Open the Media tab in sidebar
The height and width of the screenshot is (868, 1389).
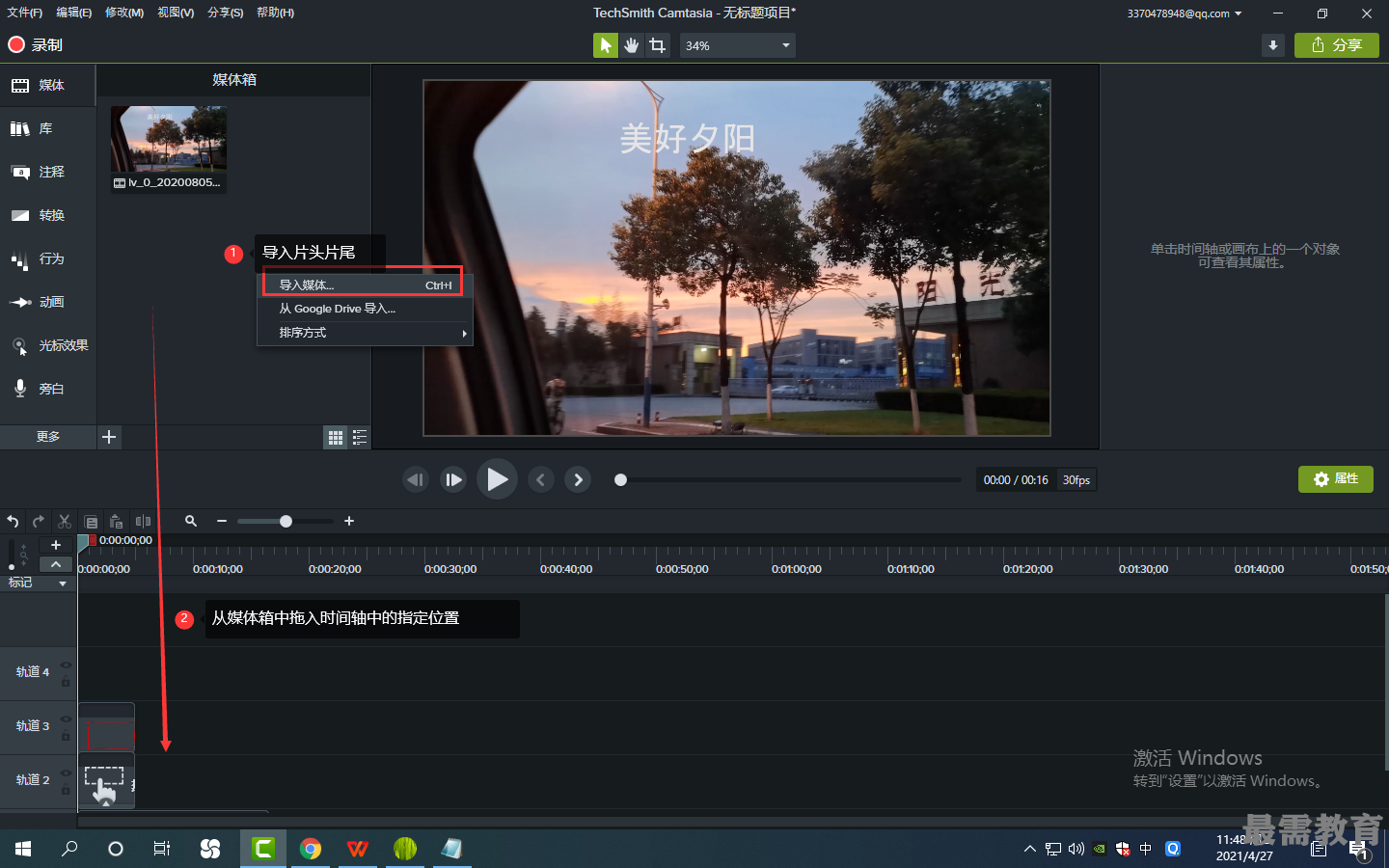tap(47, 86)
